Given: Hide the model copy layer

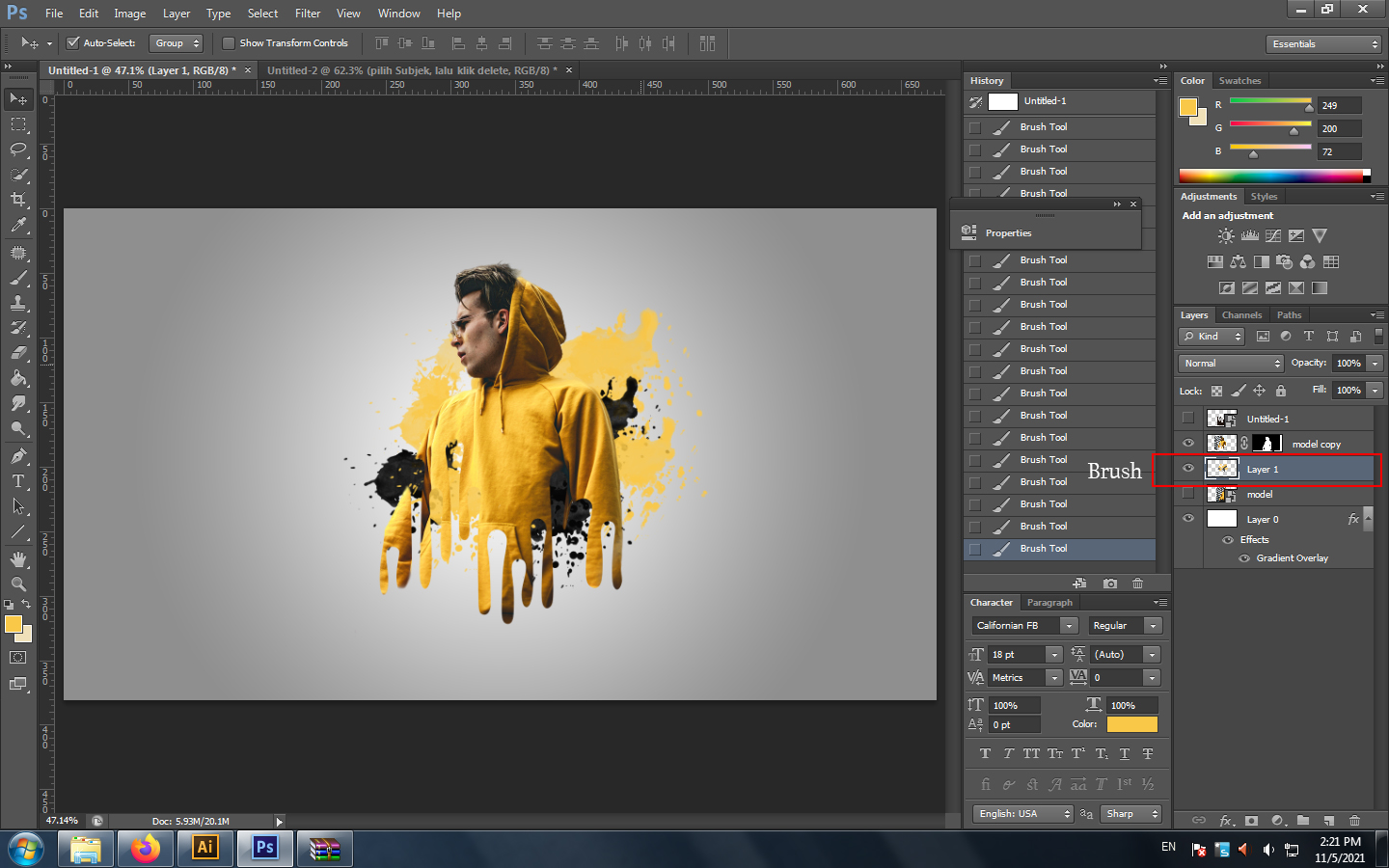Looking at the screenshot, I should pyautogui.click(x=1188, y=444).
